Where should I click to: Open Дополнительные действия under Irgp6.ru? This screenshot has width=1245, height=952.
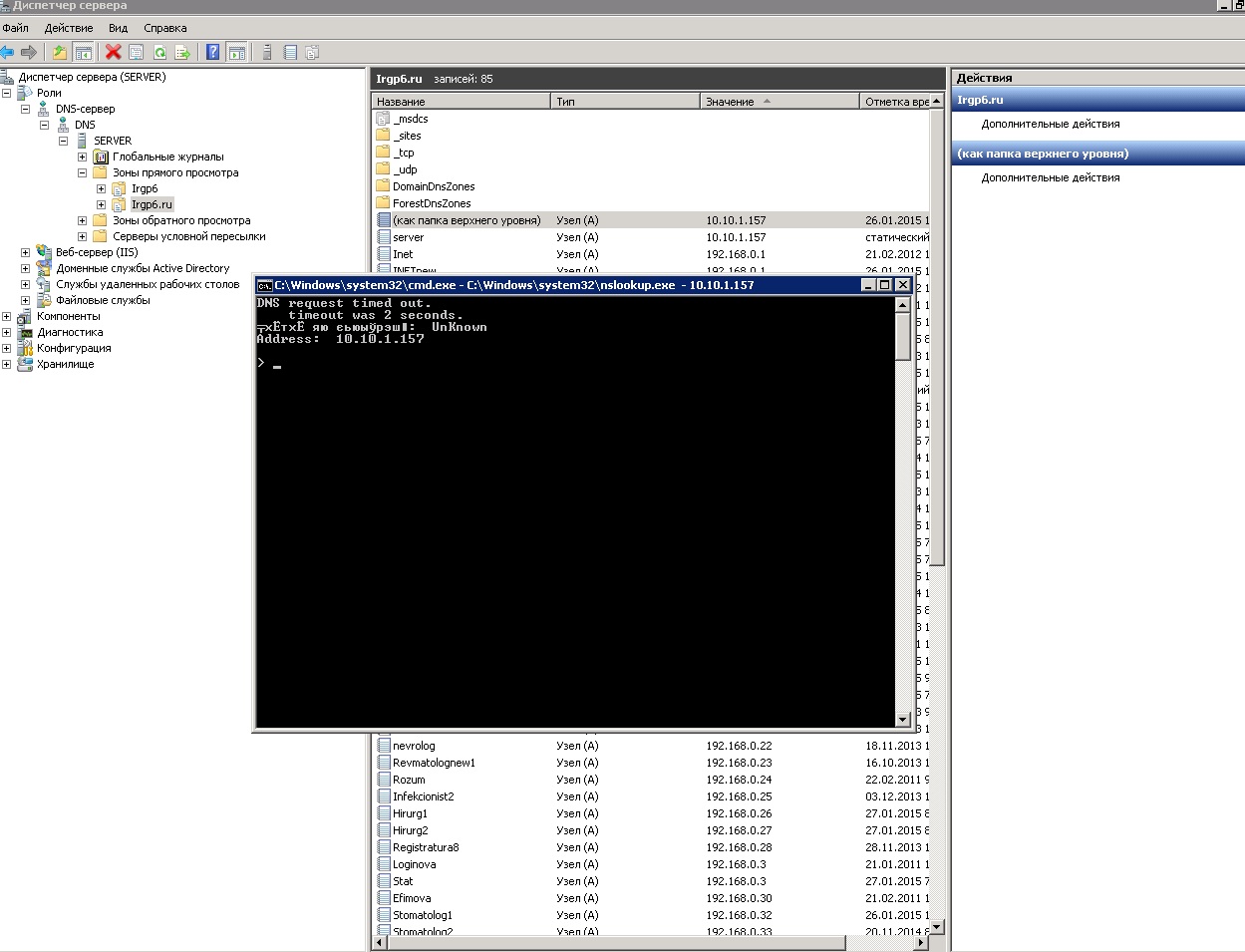pos(1051,124)
